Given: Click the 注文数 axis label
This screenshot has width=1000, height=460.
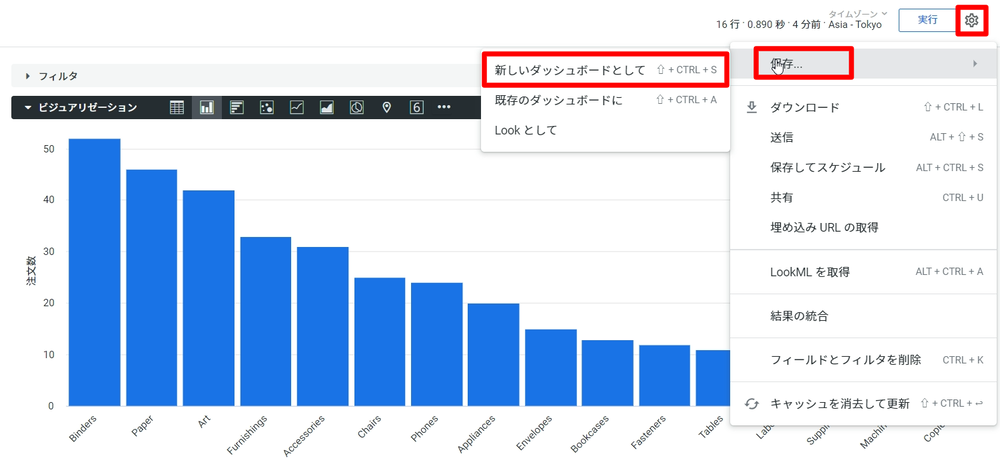Looking at the screenshot, I should (x=31, y=271).
